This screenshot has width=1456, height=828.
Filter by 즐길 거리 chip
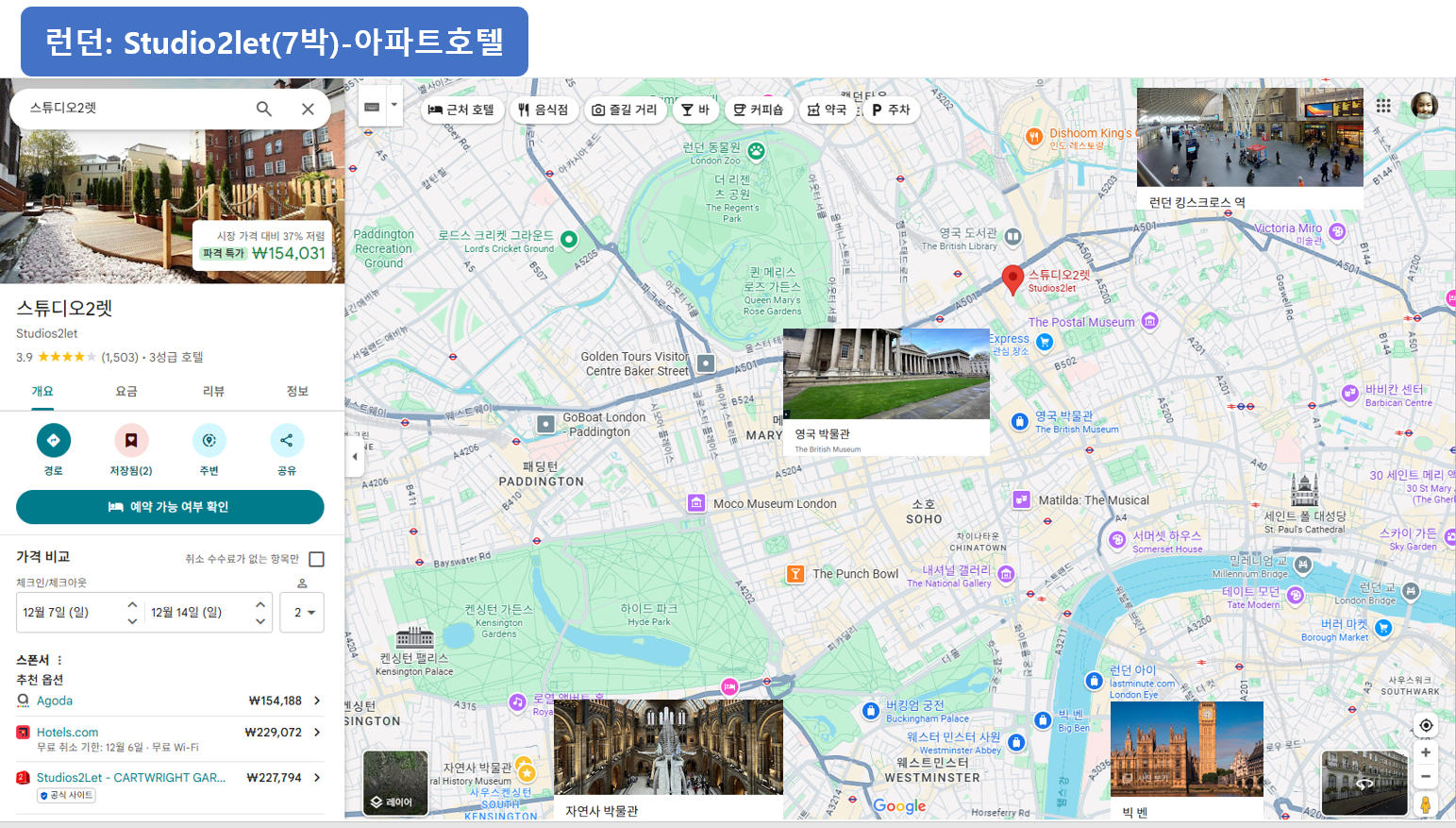click(x=625, y=110)
